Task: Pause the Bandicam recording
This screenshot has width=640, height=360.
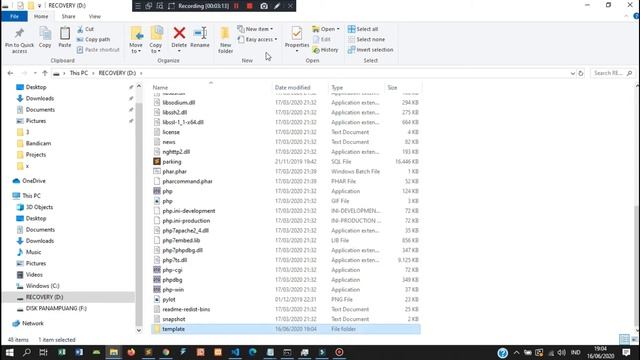Action: [236, 6]
